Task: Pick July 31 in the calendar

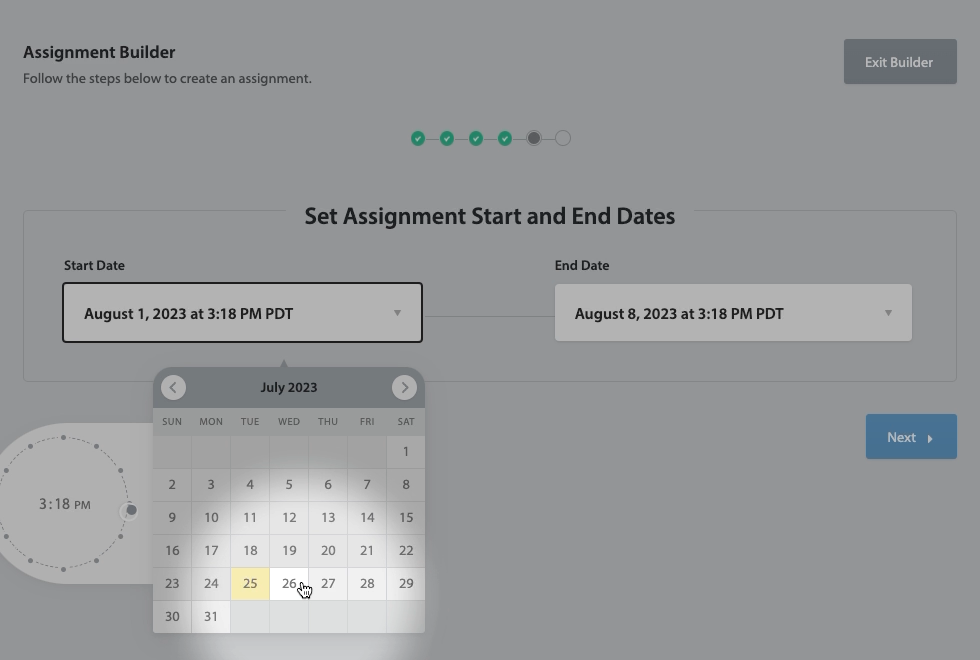Action: click(211, 616)
